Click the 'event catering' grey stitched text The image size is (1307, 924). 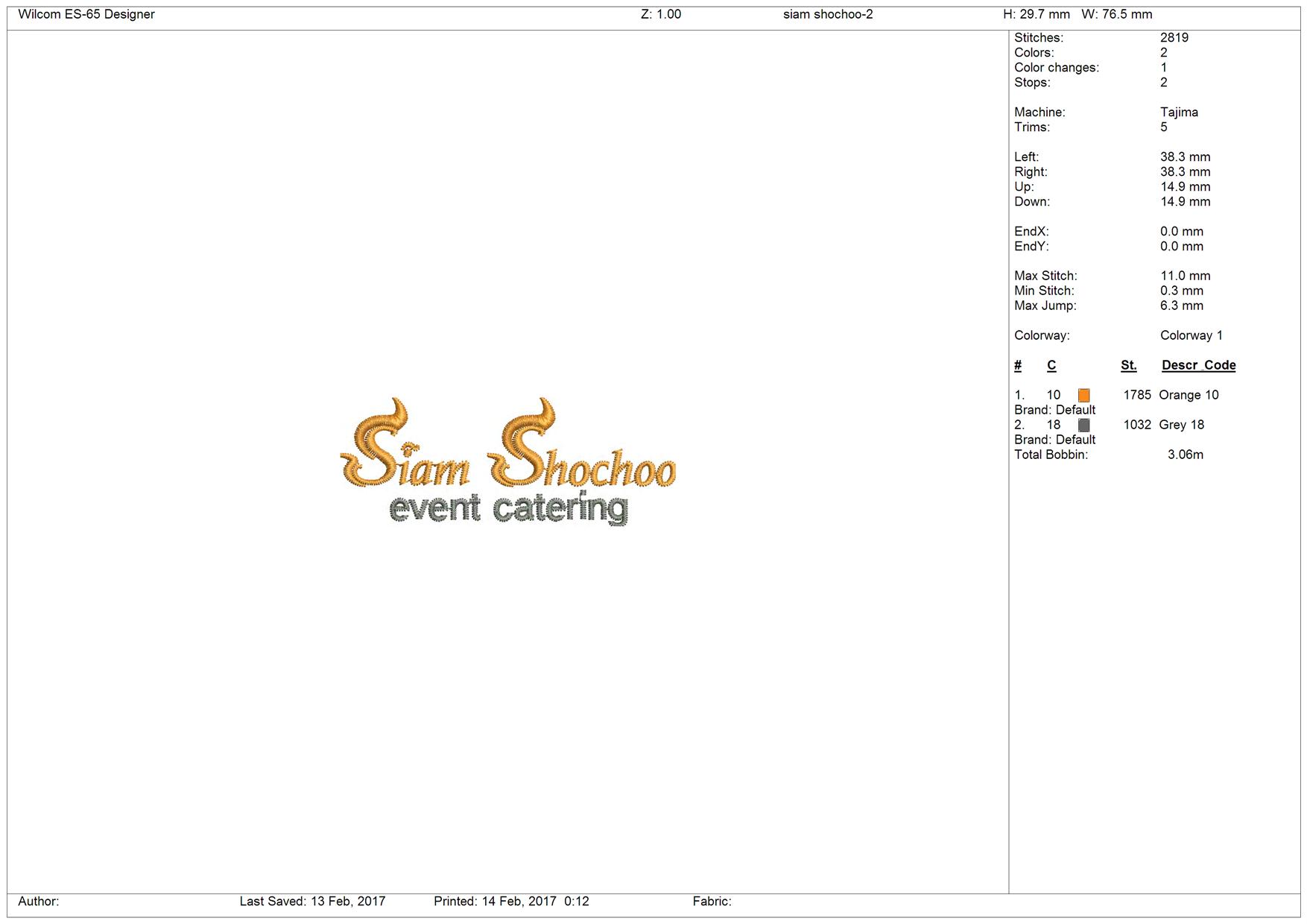click(508, 510)
